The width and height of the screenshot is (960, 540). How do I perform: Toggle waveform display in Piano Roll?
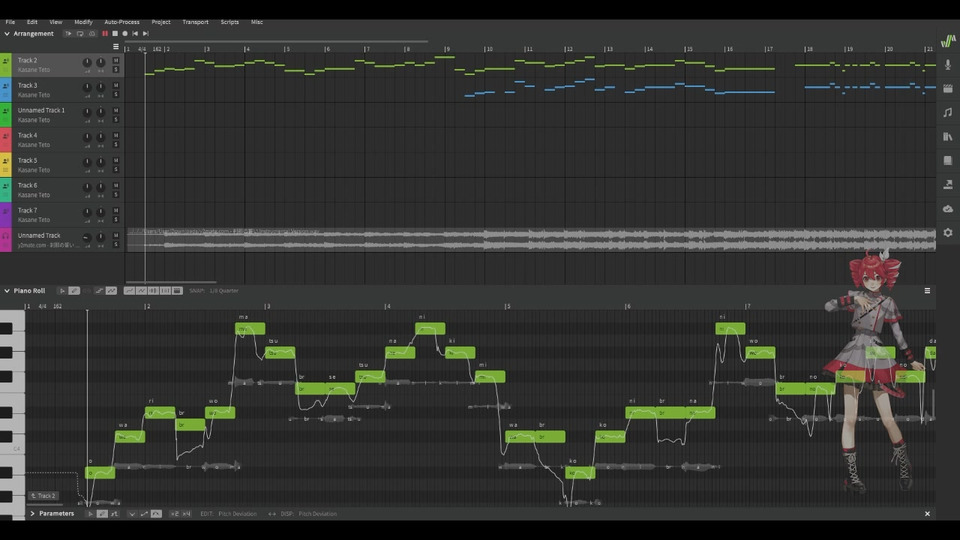[x=153, y=291]
